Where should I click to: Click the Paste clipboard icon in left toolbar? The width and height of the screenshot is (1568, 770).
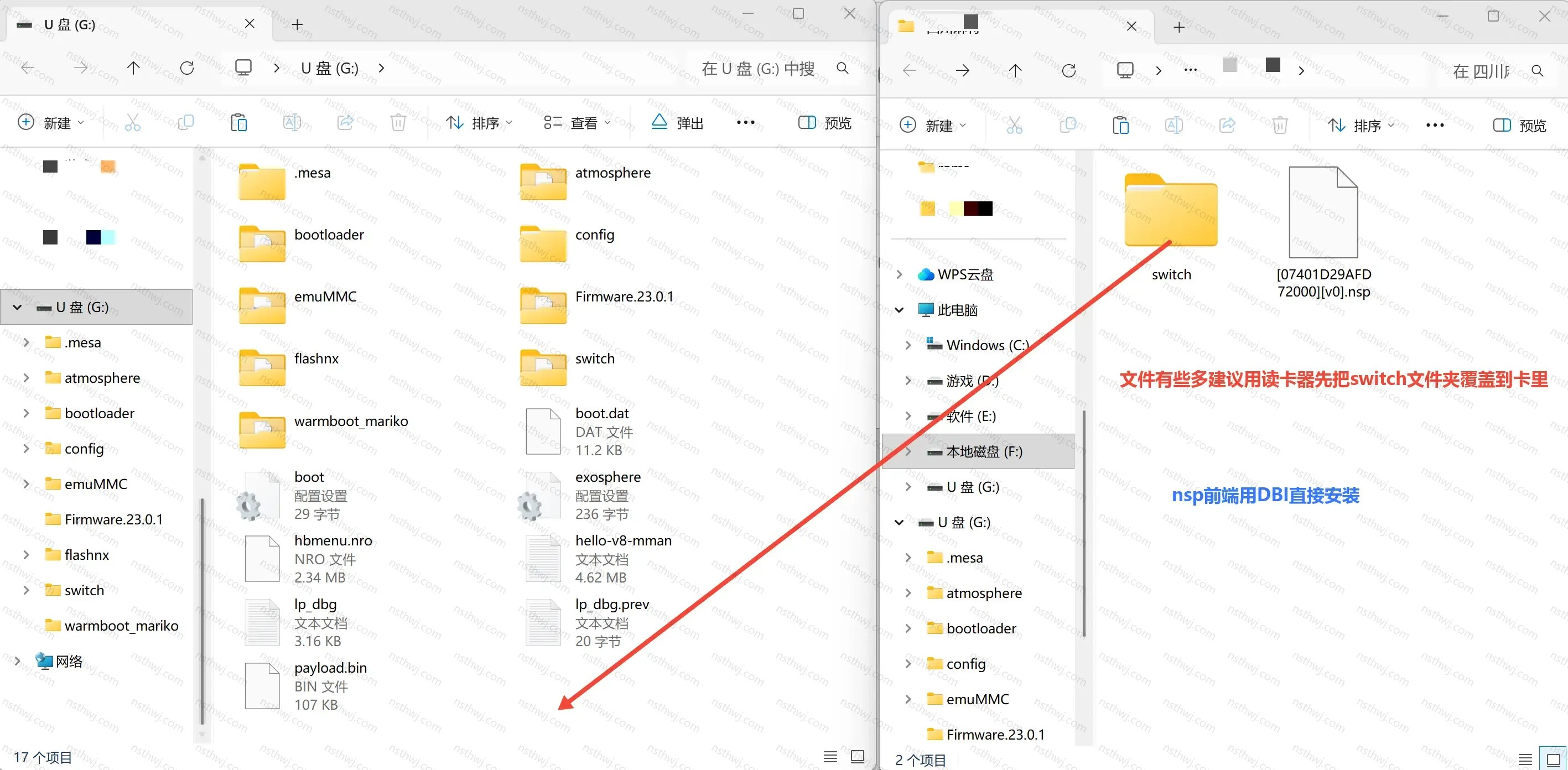click(238, 123)
